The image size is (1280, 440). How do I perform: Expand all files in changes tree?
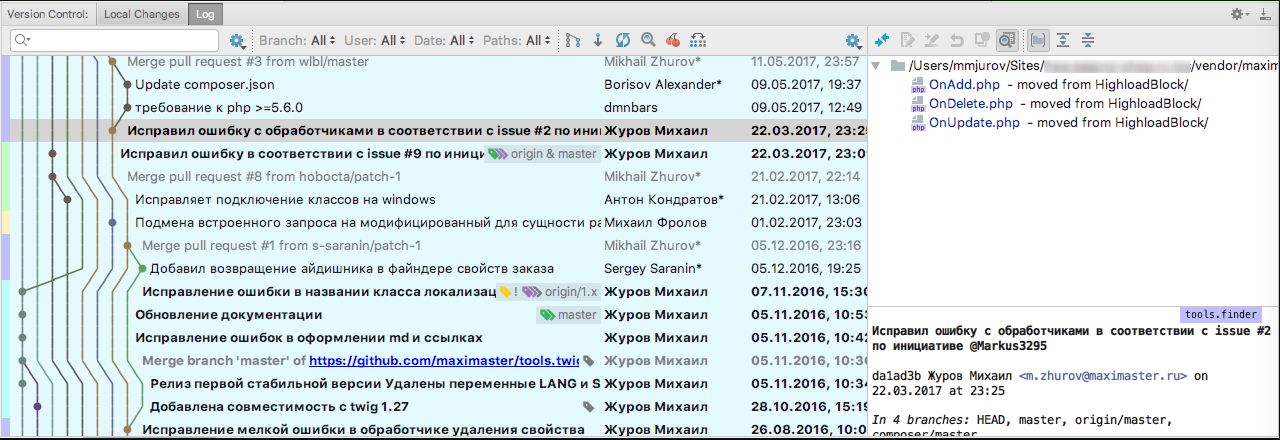tap(1063, 40)
